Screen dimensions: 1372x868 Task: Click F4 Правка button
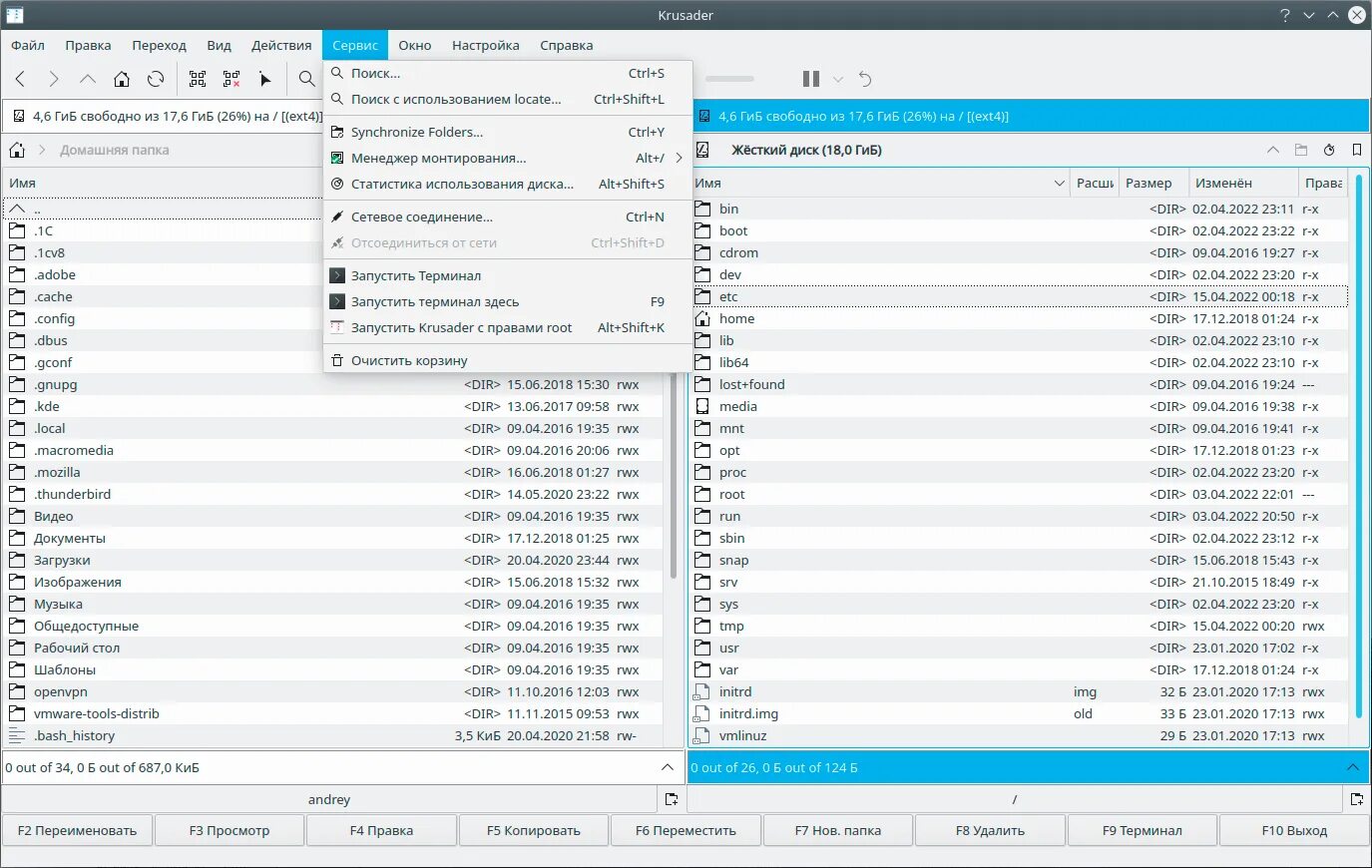[381, 830]
